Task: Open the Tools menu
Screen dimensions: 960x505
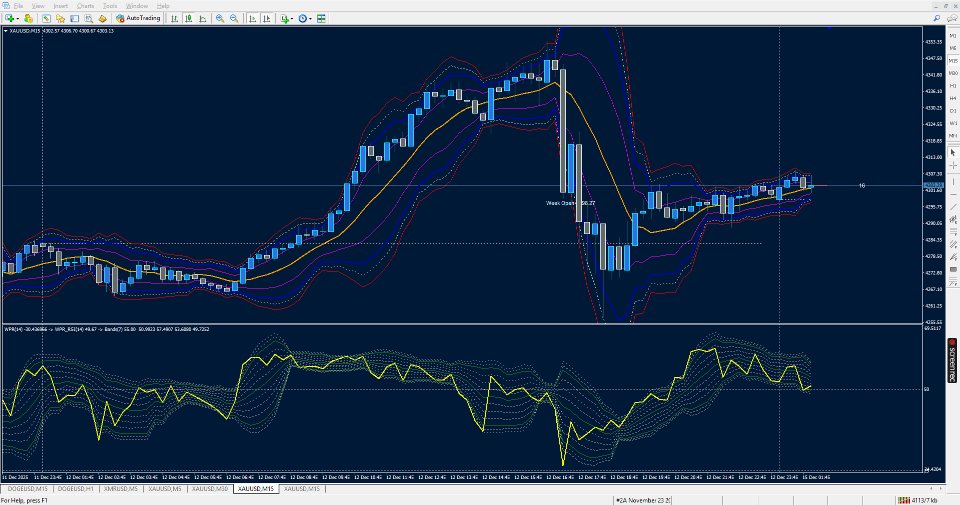Action: coord(110,6)
